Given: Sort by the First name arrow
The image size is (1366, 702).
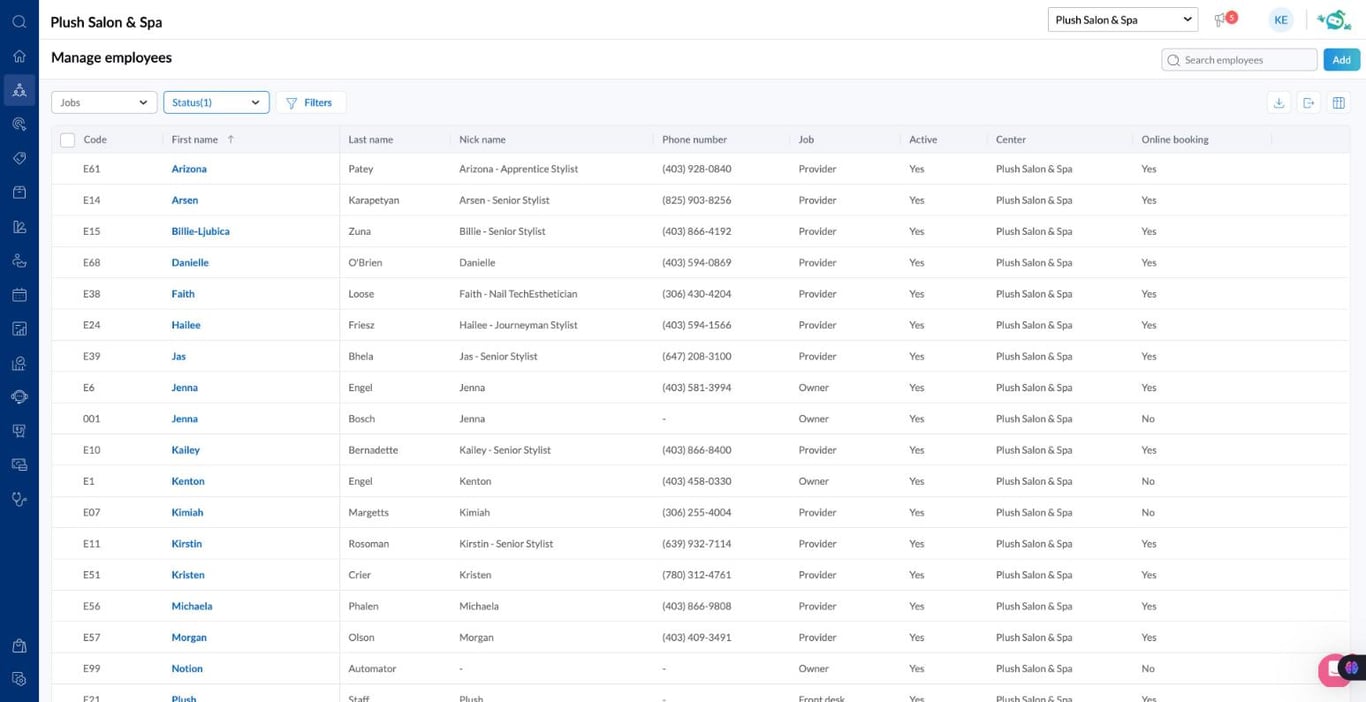Looking at the screenshot, I should point(231,140).
